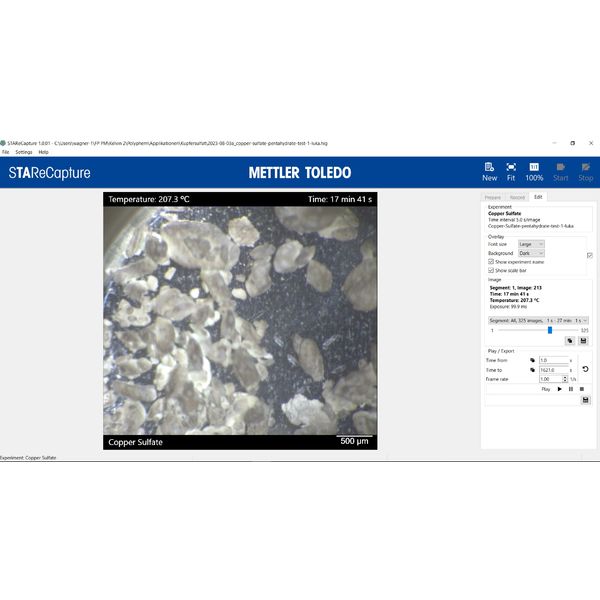Click the 'Segment: 1, Image: 213' info text

coord(516,288)
